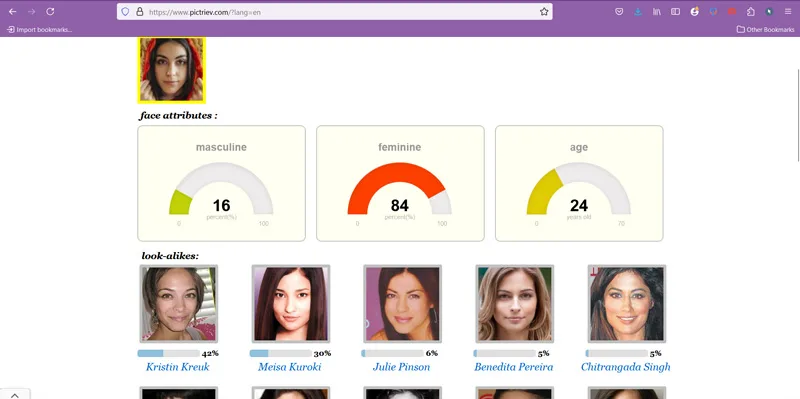Reload the current page
Viewport: 800px width, 399px height.
coord(50,12)
